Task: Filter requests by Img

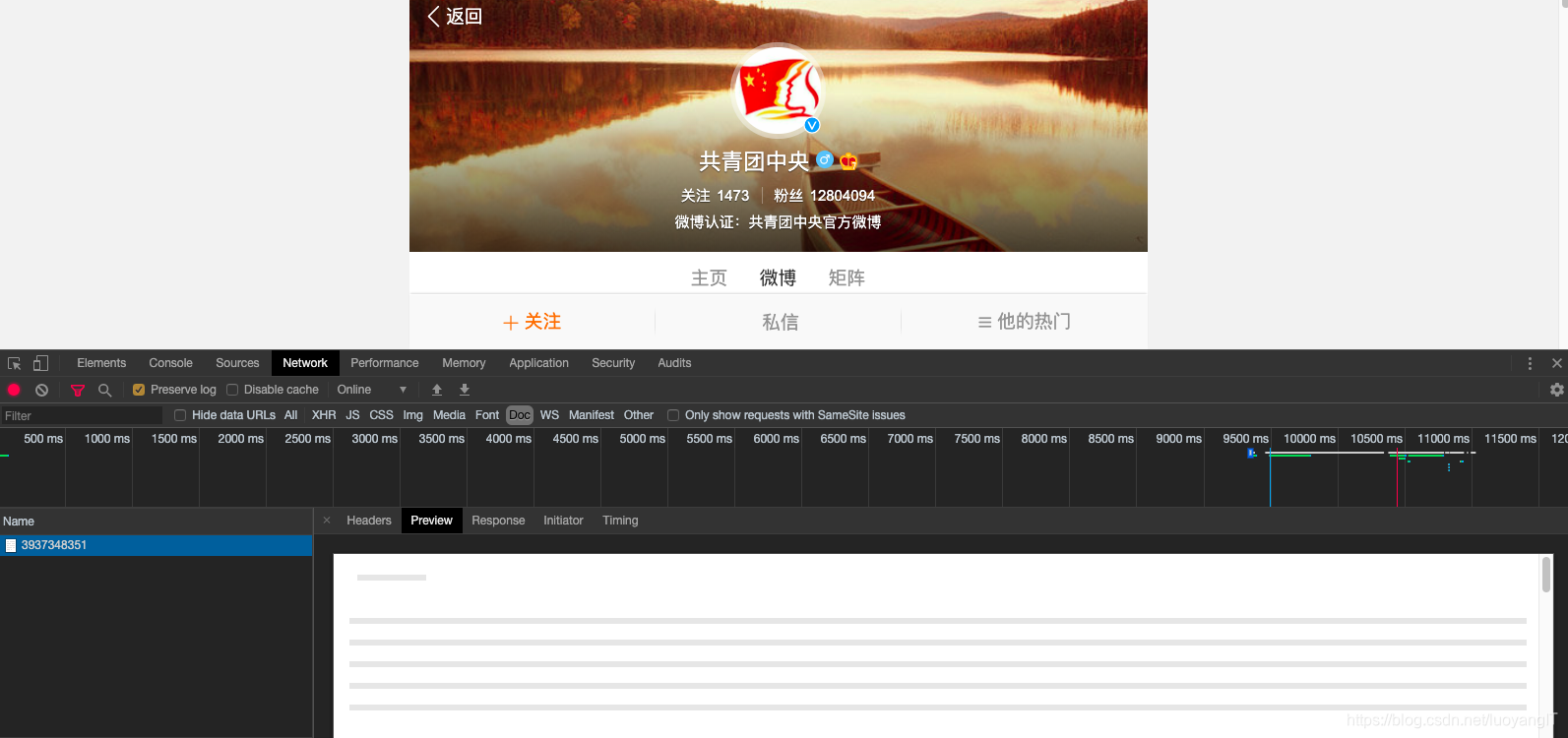Action: point(412,415)
